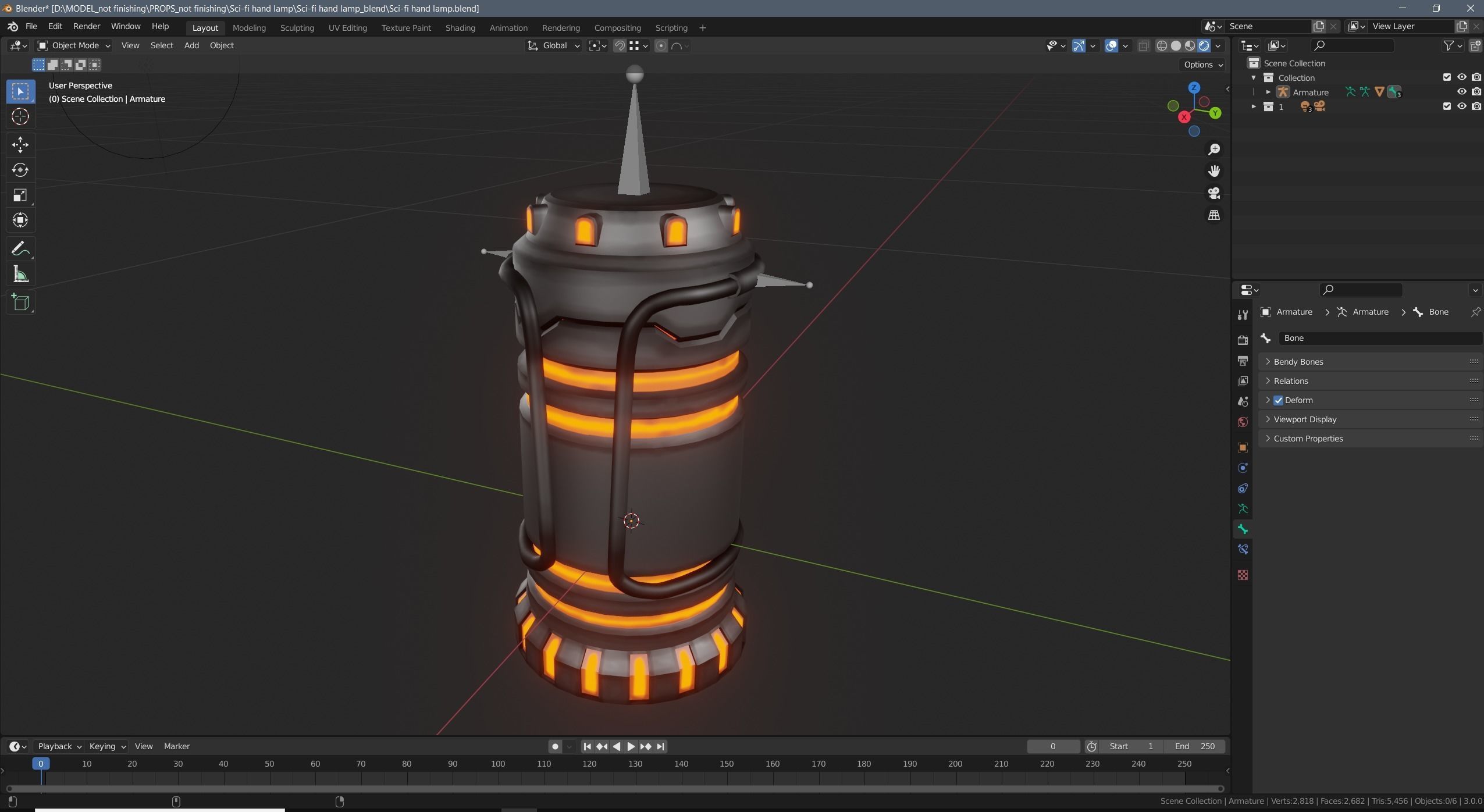Activate the Rotate tool
The image size is (1484, 812).
point(20,169)
